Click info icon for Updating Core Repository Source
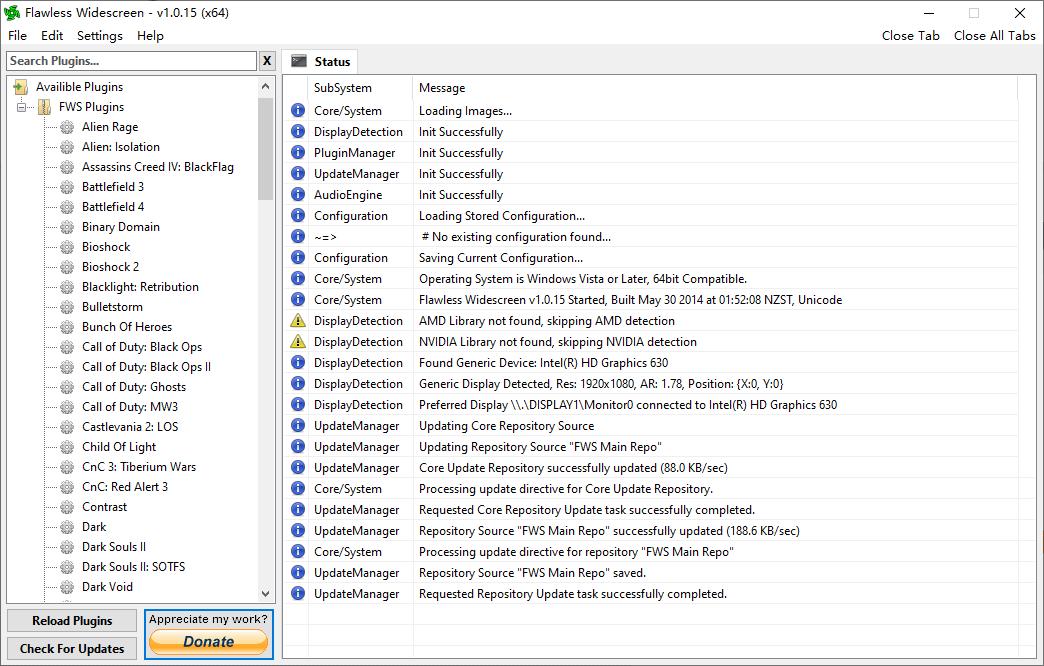The image size is (1044, 666). [298, 426]
